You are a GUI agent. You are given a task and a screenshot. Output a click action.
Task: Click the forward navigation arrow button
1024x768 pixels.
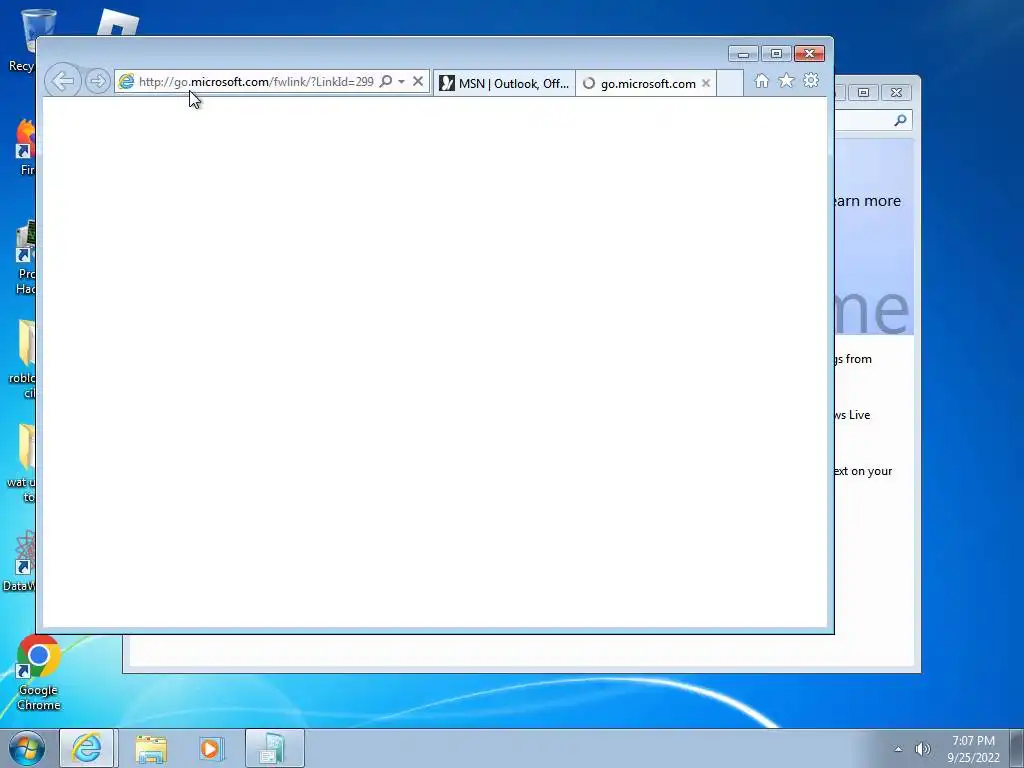pos(97,82)
